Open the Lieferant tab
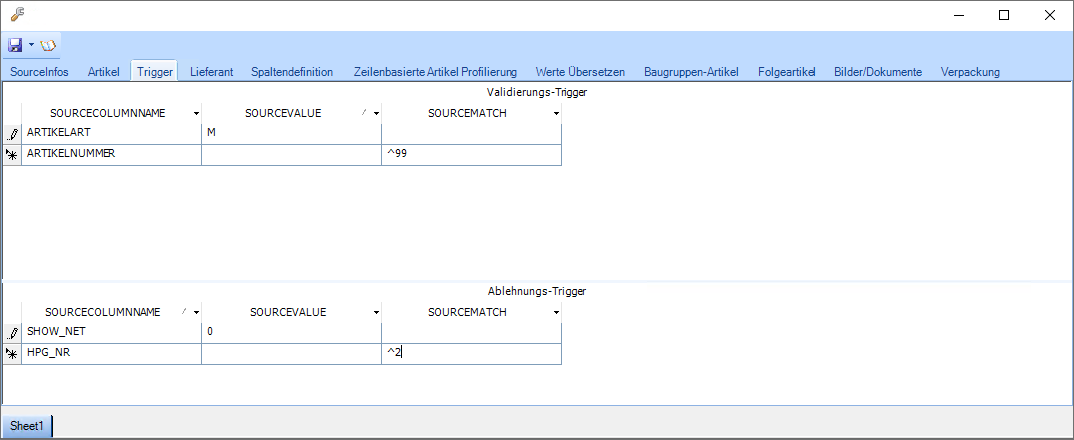Image resolution: width=1074 pixels, height=440 pixels. point(211,72)
